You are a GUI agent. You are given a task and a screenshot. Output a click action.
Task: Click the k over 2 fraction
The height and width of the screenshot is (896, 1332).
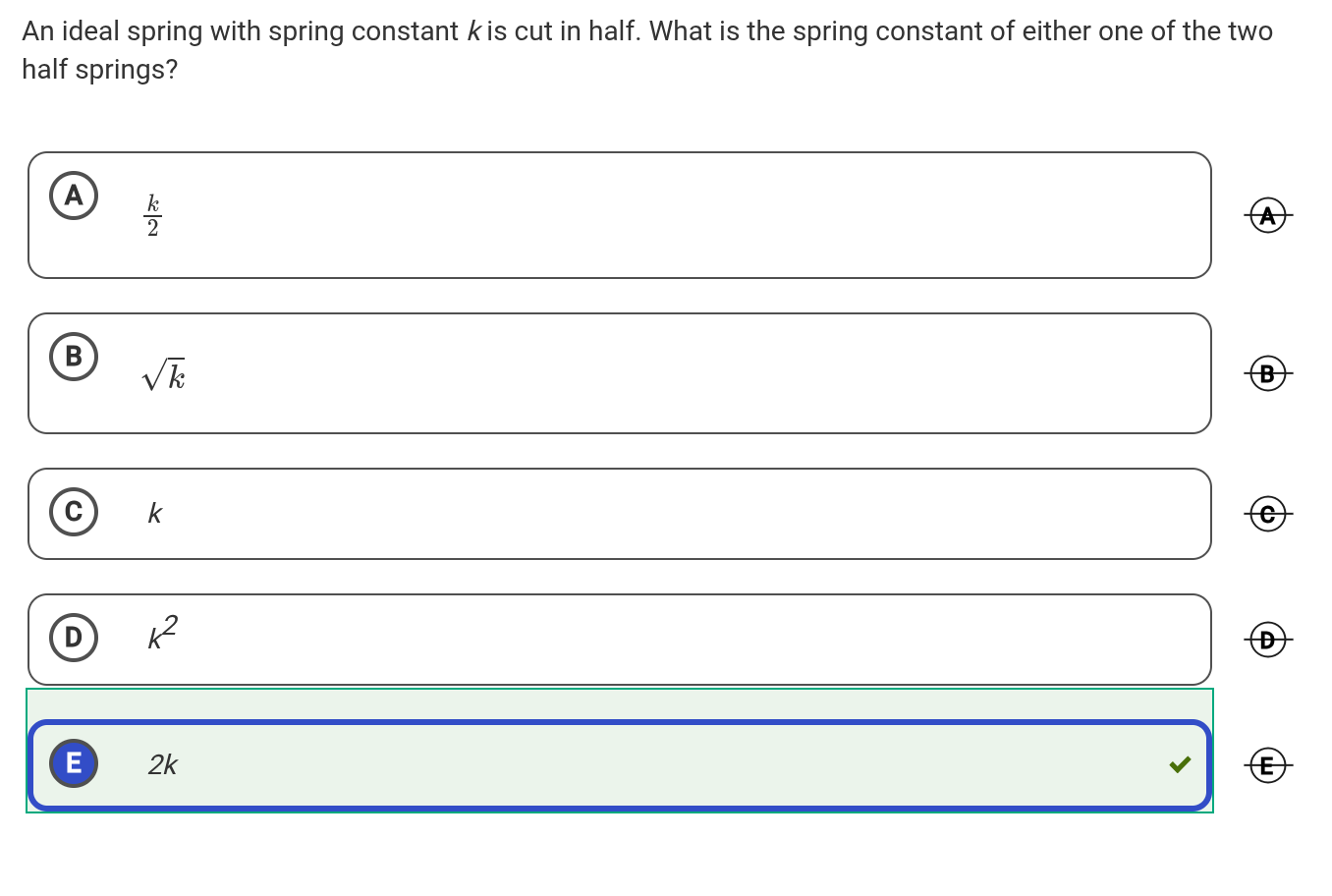153,215
